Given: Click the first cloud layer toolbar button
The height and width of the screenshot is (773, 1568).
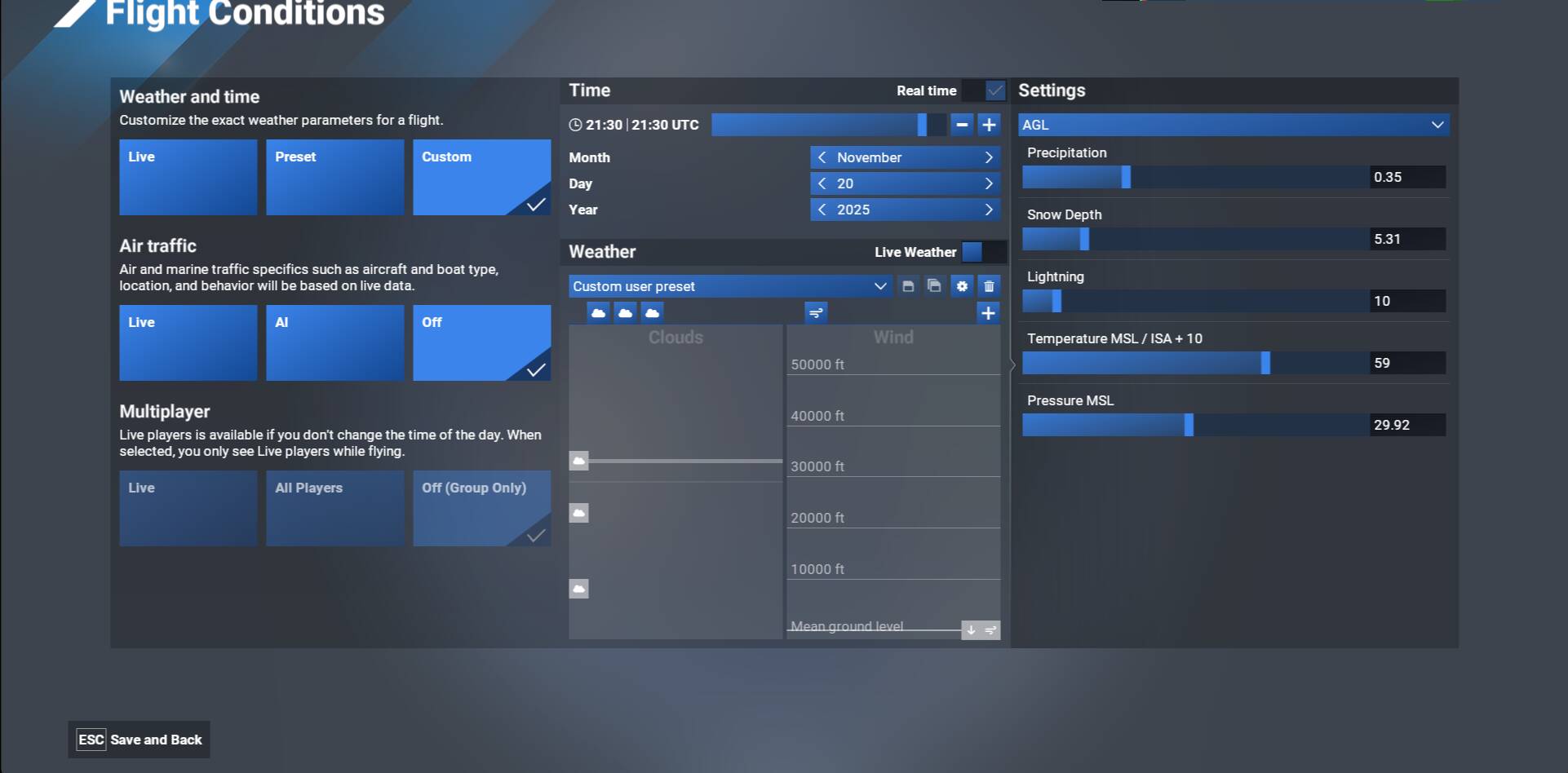Looking at the screenshot, I should [598, 312].
